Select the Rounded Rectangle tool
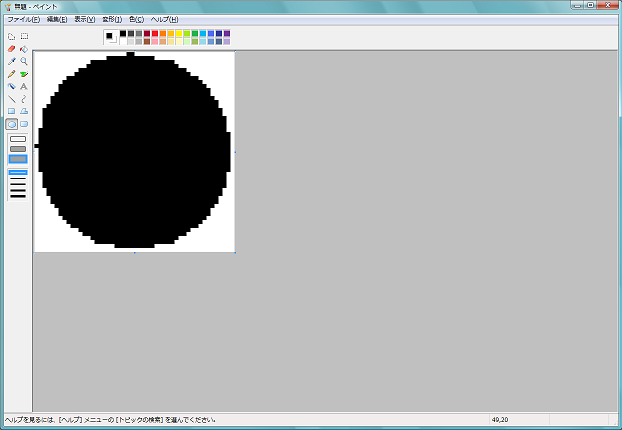 (x=24, y=124)
